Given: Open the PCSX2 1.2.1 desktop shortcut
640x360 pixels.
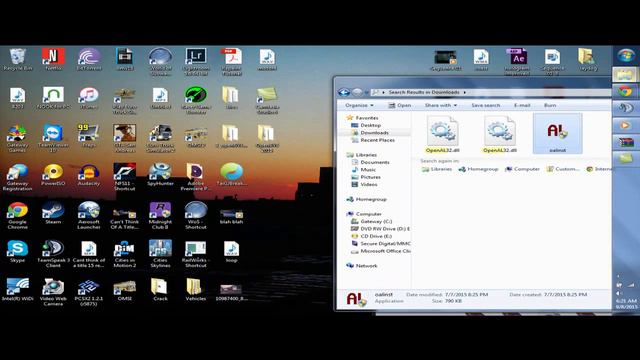Looking at the screenshot, I should (89, 292).
